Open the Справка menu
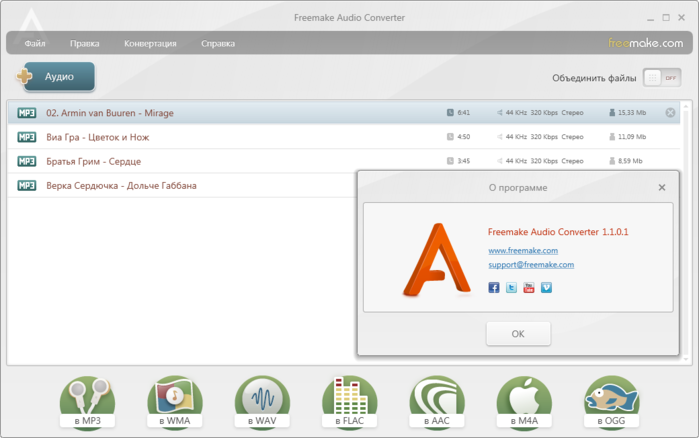This screenshot has width=699, height=438. 218,43
